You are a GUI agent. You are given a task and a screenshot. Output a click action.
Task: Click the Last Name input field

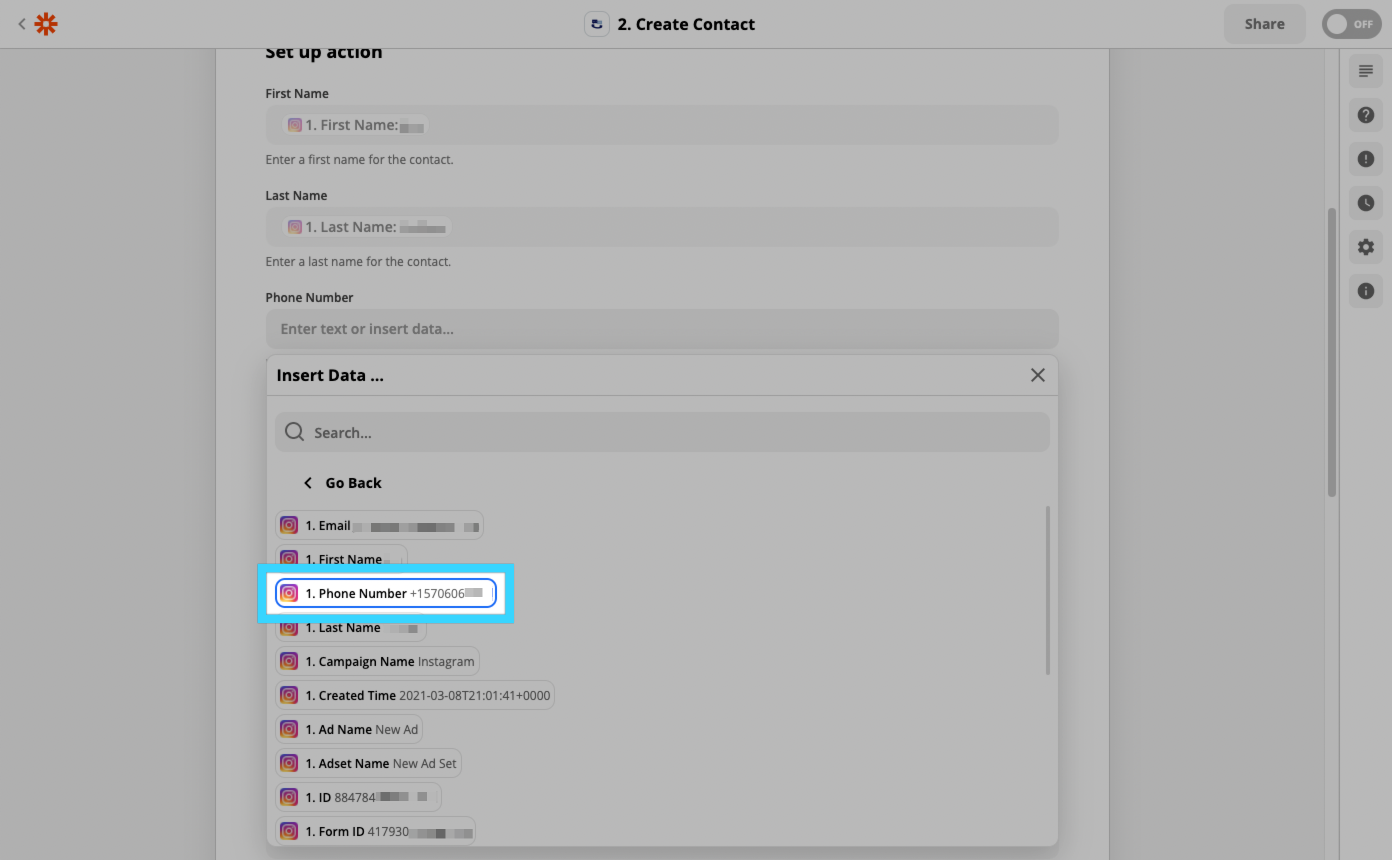point(662,227)
